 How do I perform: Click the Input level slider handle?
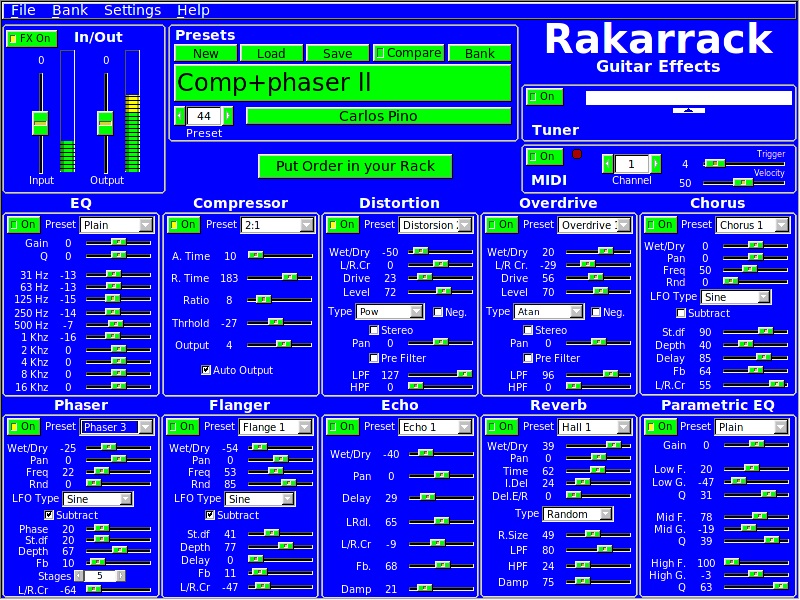coord(40,123)
